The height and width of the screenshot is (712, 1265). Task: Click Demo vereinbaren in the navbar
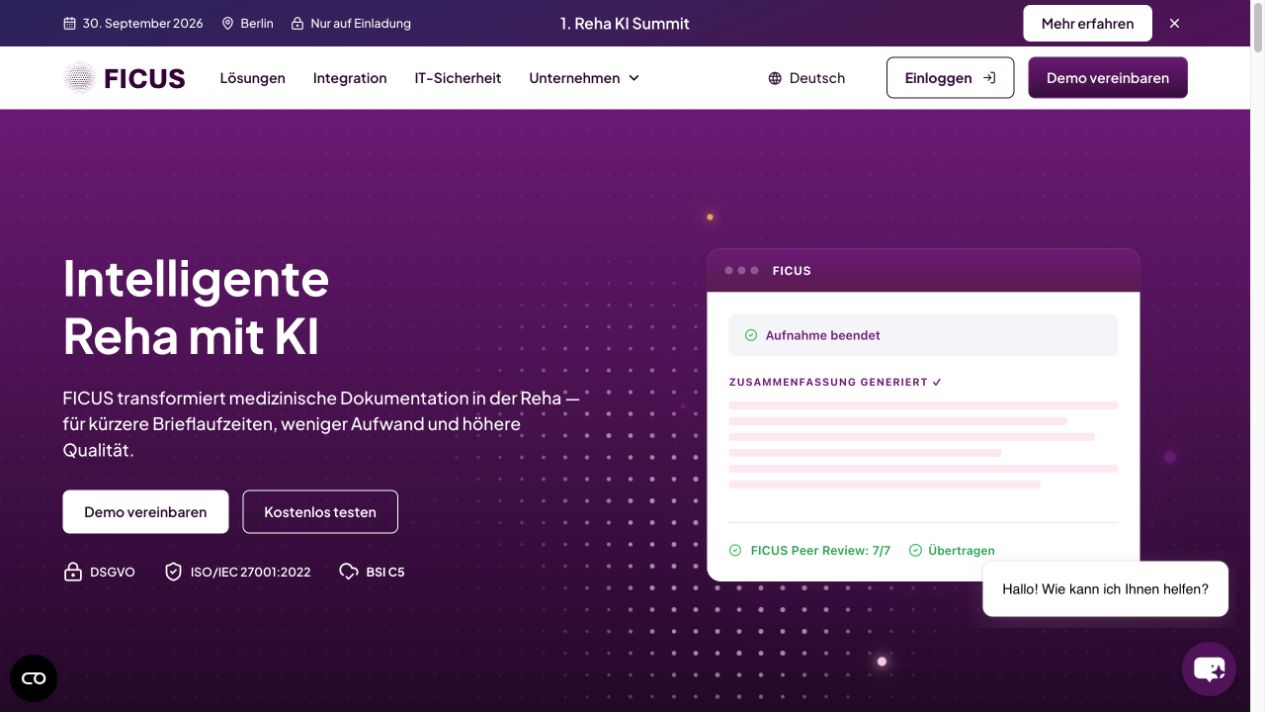coord(1107,78)
